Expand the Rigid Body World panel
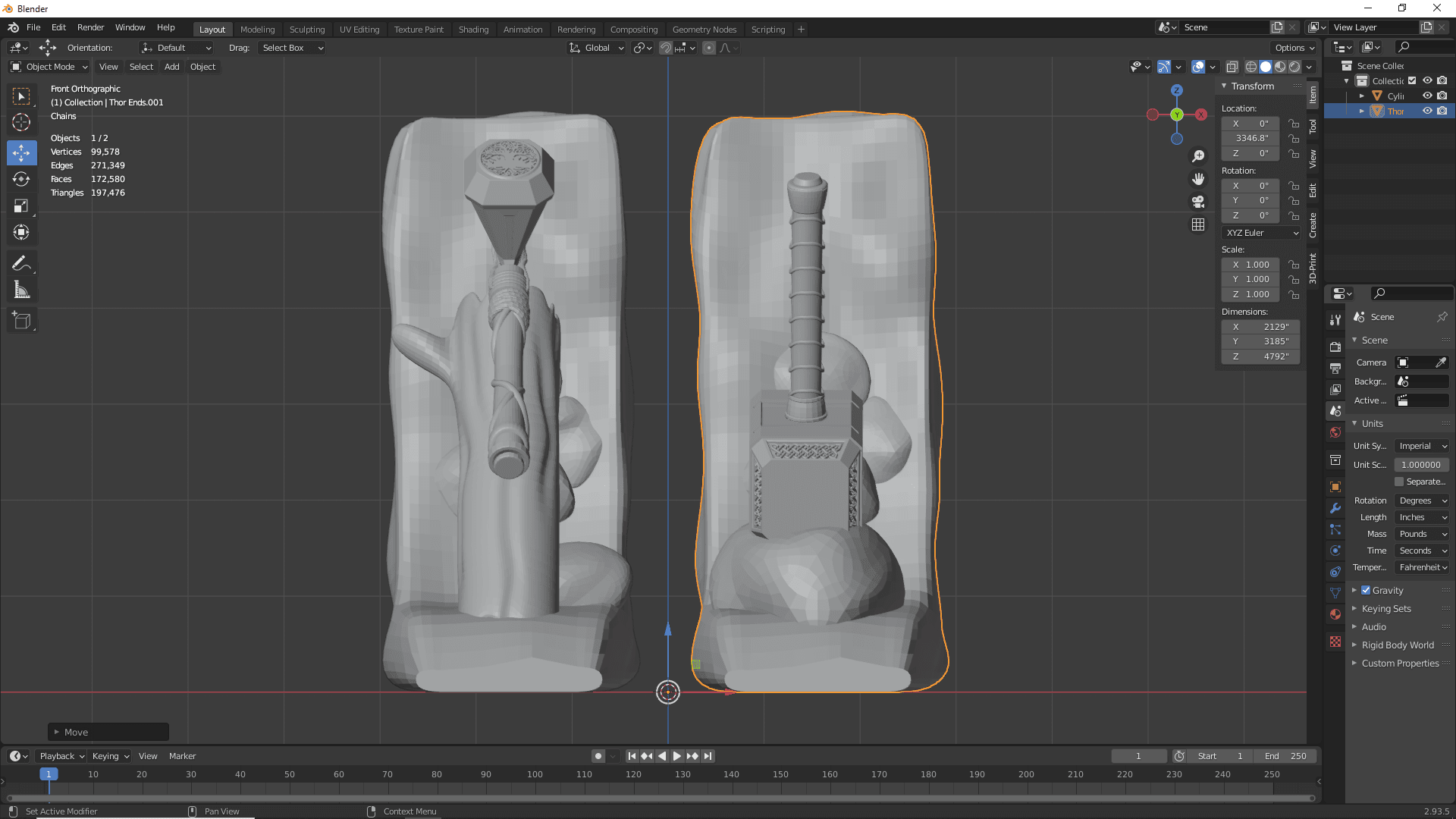This screenshot has height=819, width=1456. click(1397, 645)
